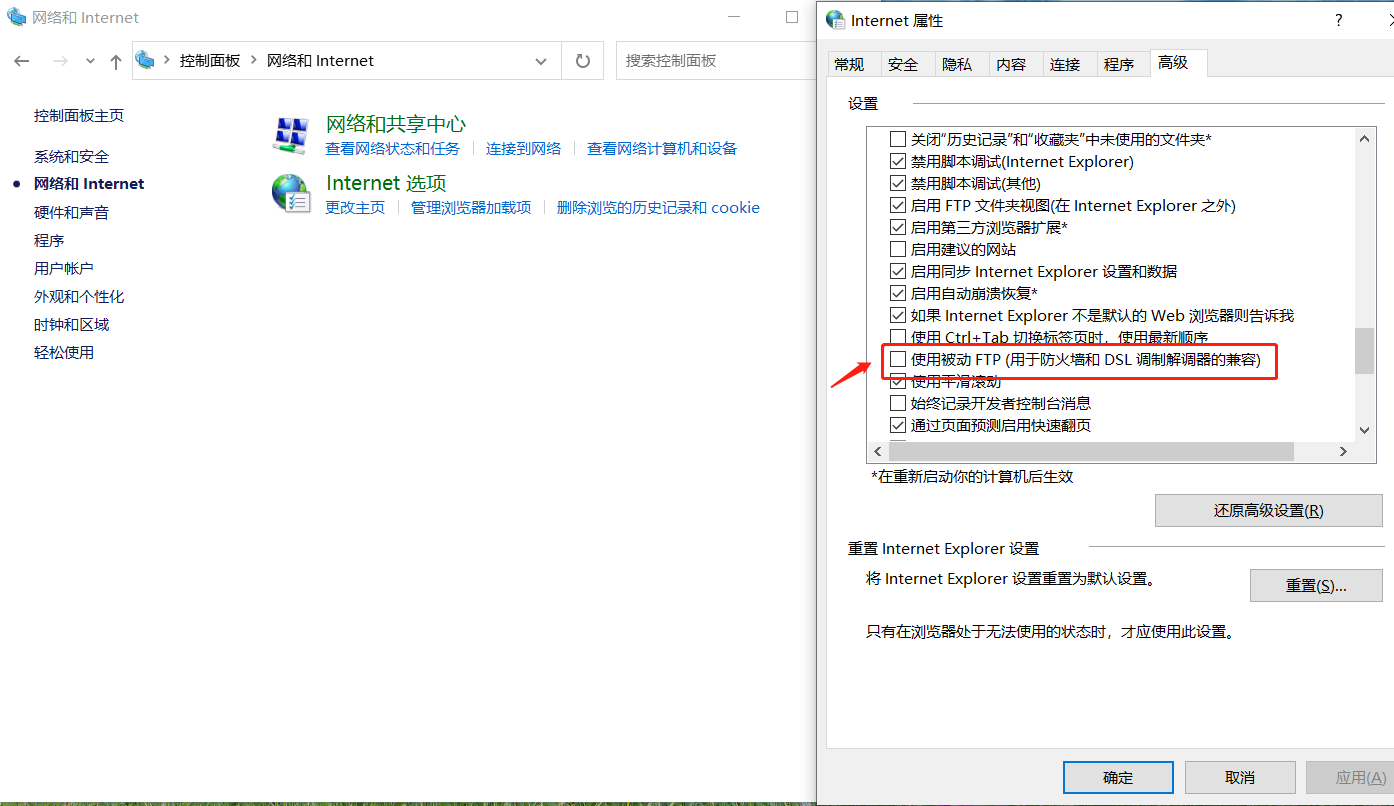Open 查看网络计算机和设备 link
Viewport: 1394px width, 806px height.
tap(662, 149)
